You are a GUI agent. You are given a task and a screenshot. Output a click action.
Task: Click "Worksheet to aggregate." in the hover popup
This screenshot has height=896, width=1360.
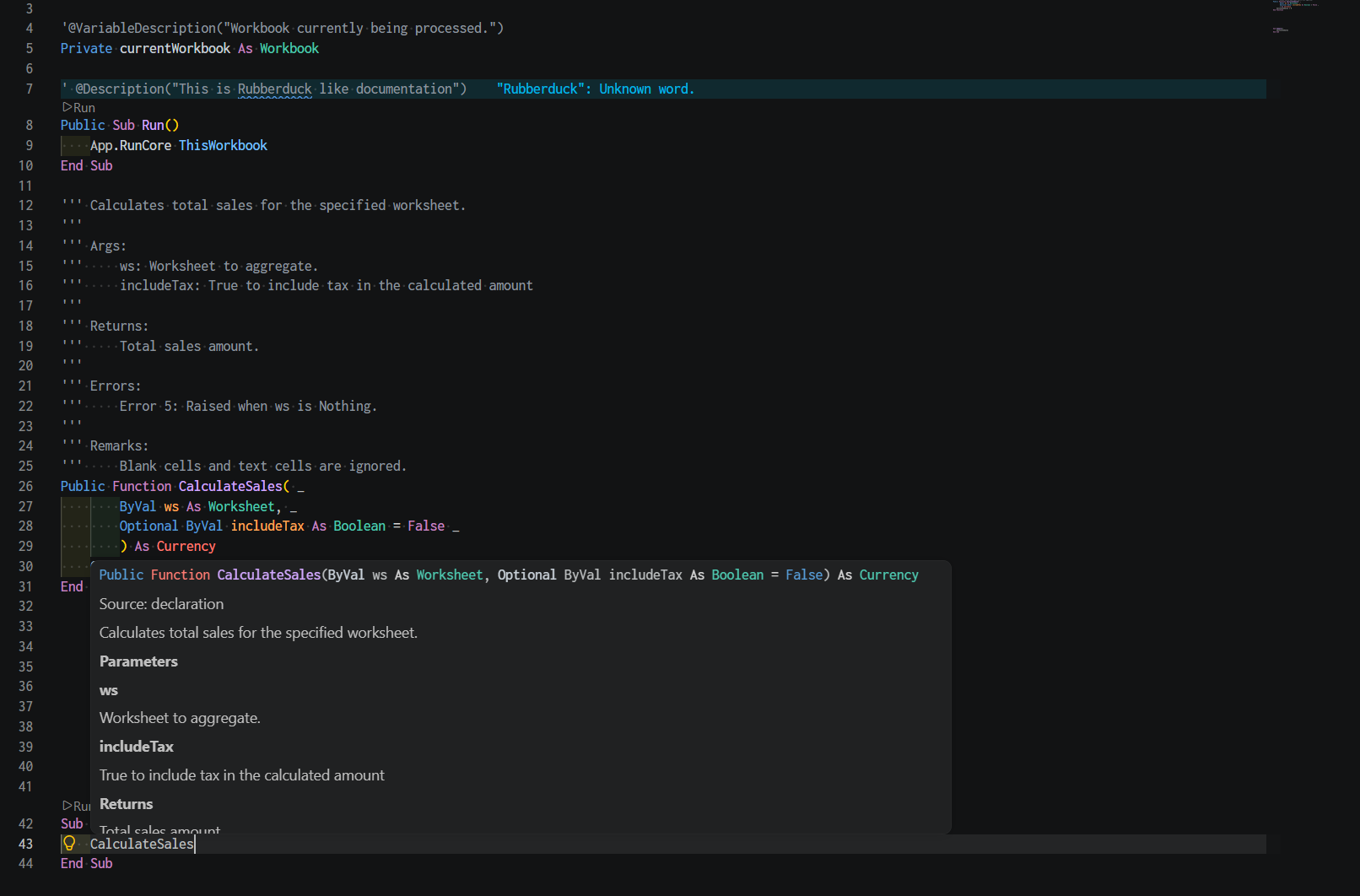coord(180,718)
